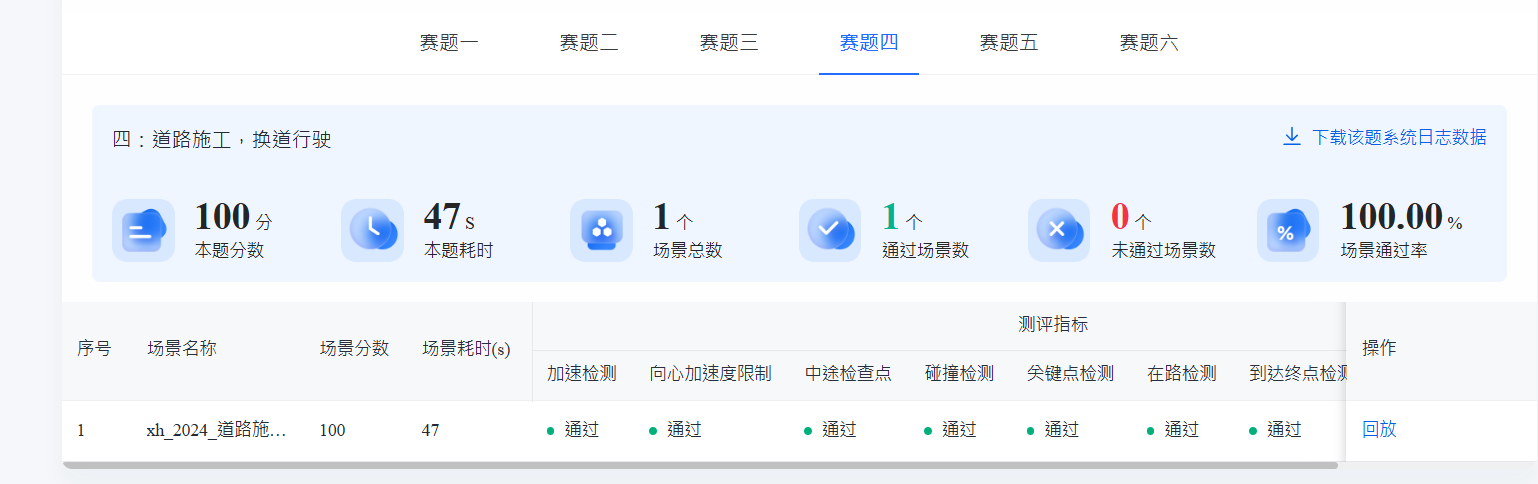This screenshot has width=1538, height=484.
Task: Open the 赛题二 tab
Action: coord(589,43)
